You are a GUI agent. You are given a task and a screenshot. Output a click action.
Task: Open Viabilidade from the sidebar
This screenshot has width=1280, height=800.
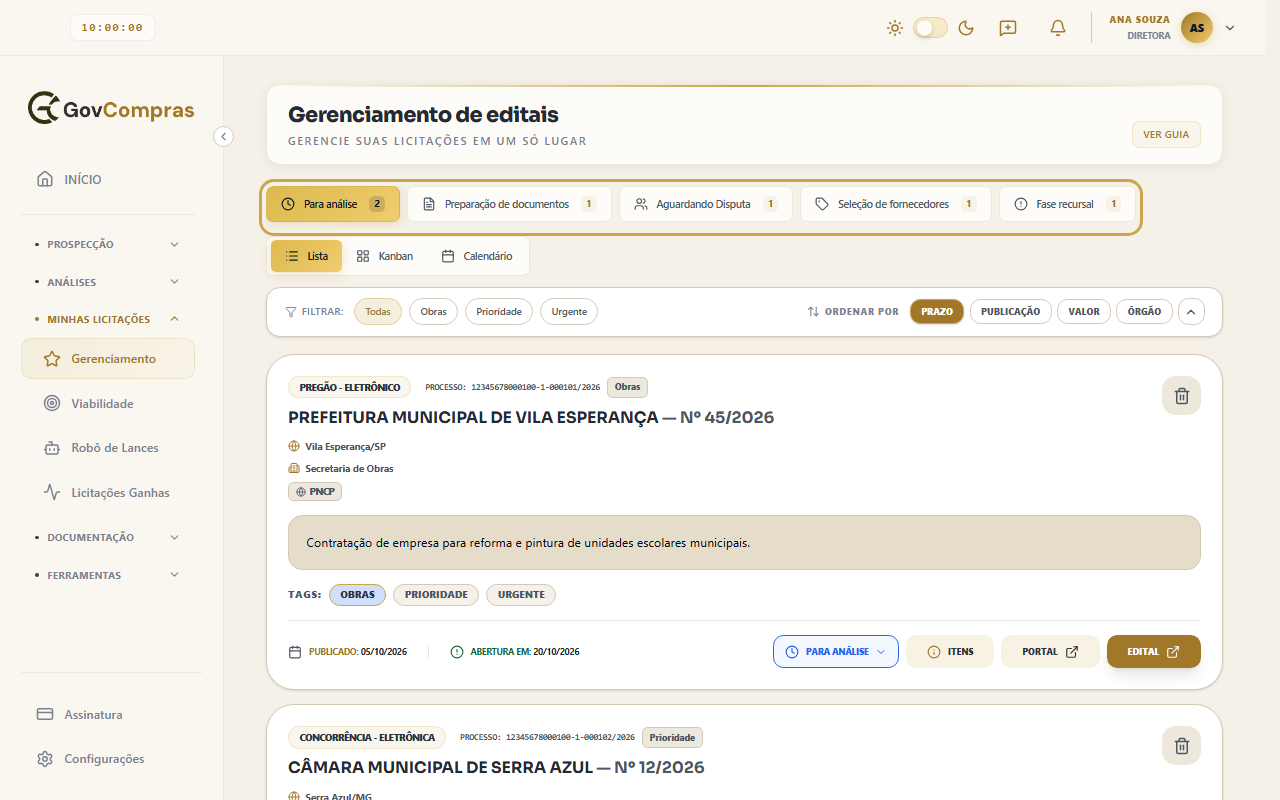(108, 404)
